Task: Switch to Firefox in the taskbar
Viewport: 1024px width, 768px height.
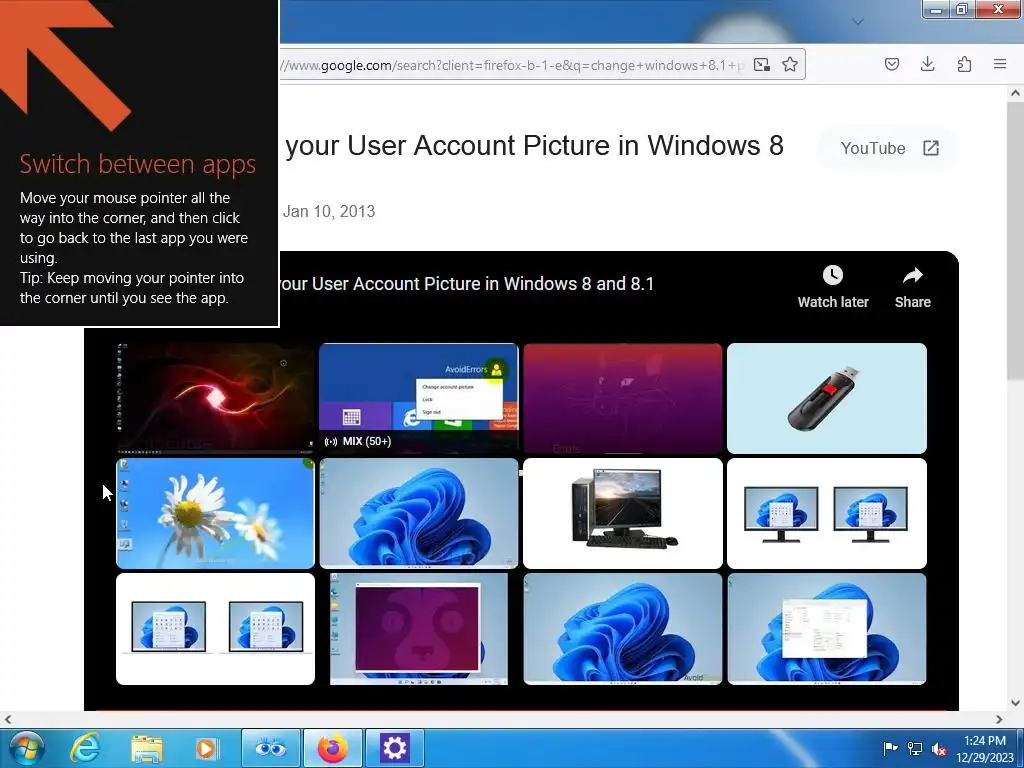Action: tap(333, 748)
